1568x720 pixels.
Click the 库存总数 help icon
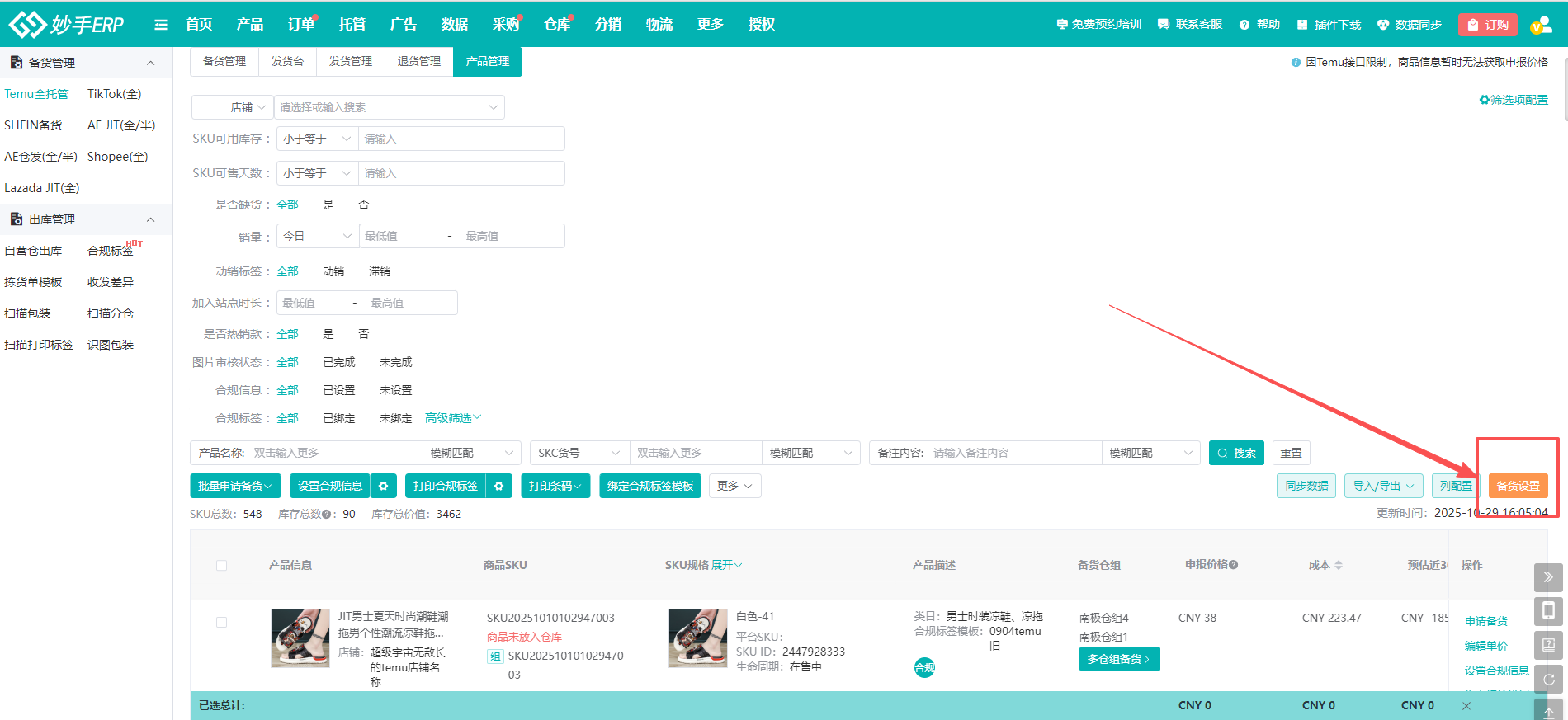pos(327,515)
